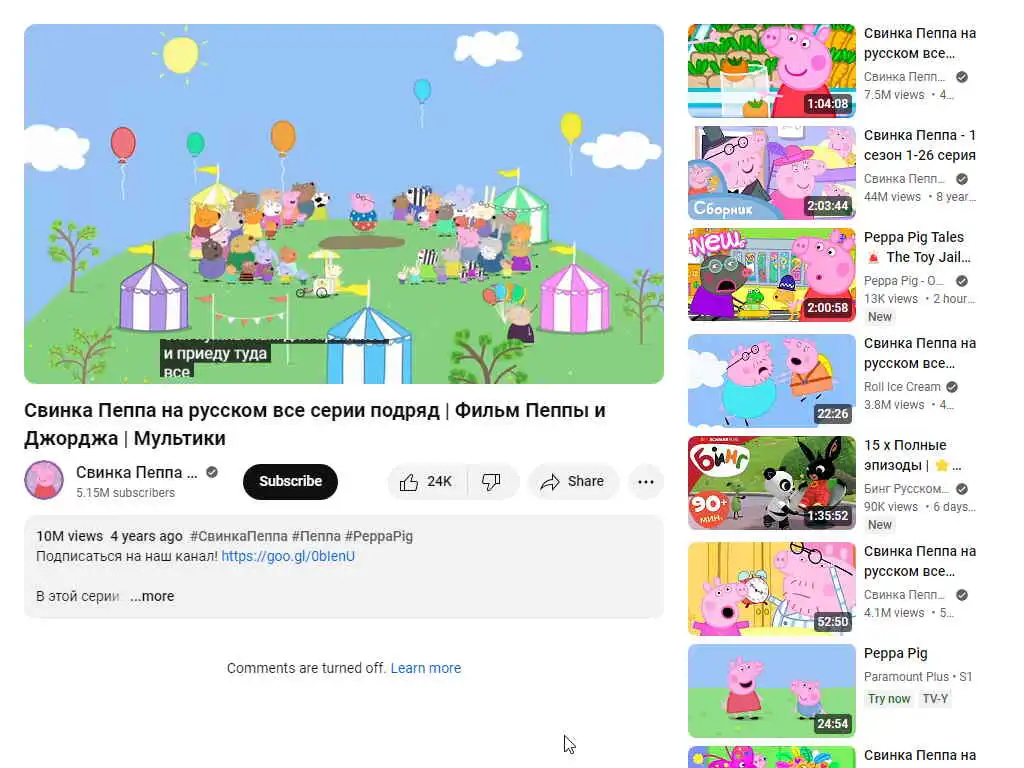Open the Свинка Пеппа channel avatar
Image resolution: width=1024 pixels, height=768 pixels.
coord(44,480)
